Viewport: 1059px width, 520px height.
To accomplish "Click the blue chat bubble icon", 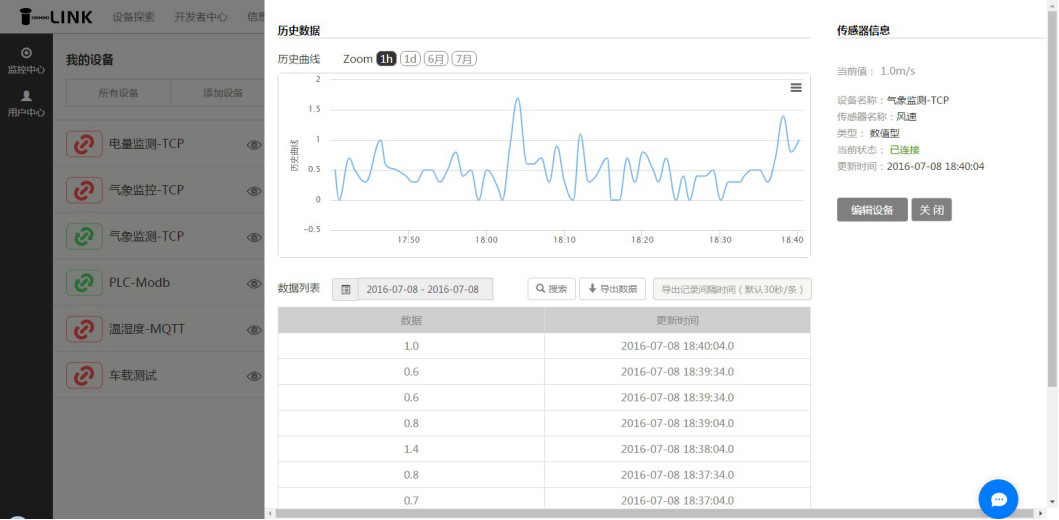I will (997, 498).
